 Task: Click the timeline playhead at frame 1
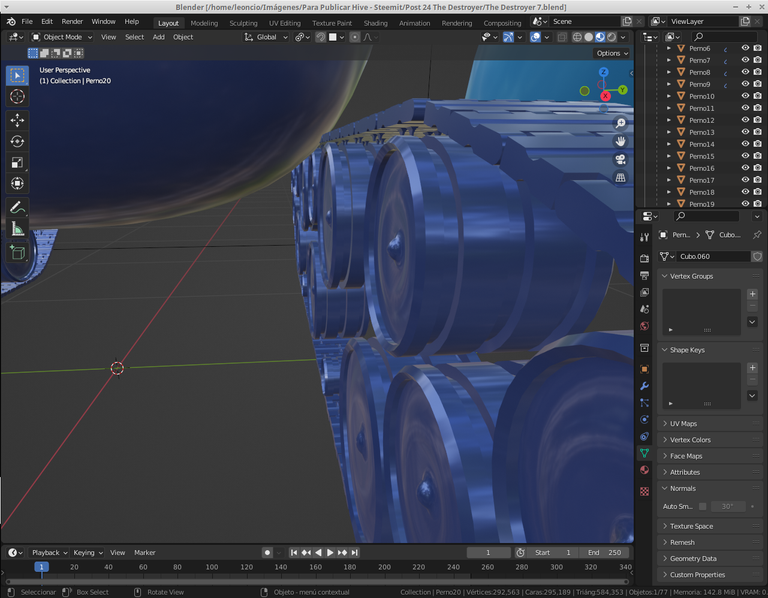click(x=42, y=567)
